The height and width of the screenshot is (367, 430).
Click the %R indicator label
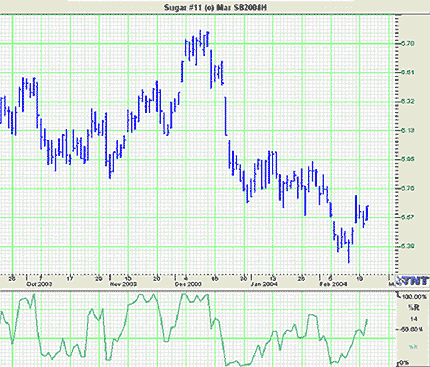coord(413,307)
